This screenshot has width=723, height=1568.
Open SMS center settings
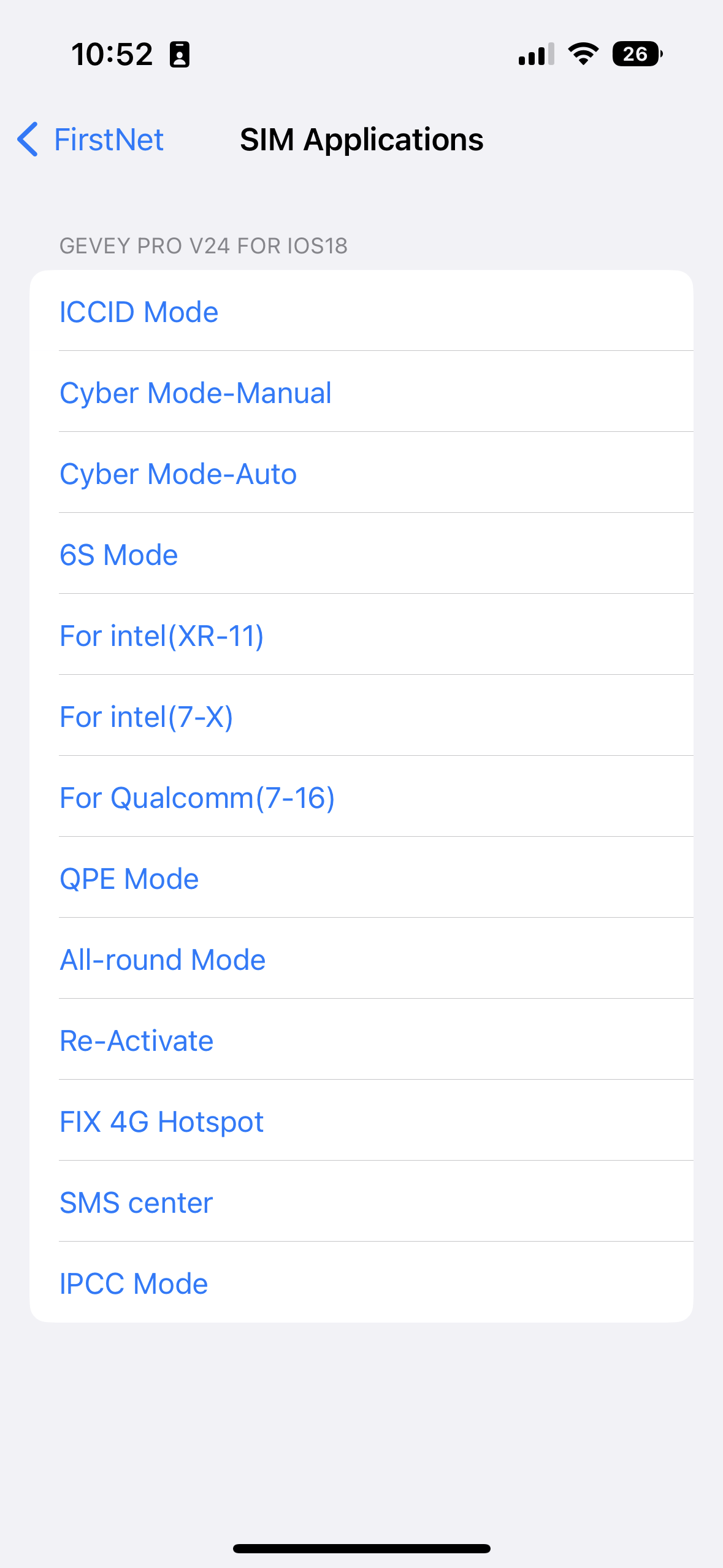136,1202
